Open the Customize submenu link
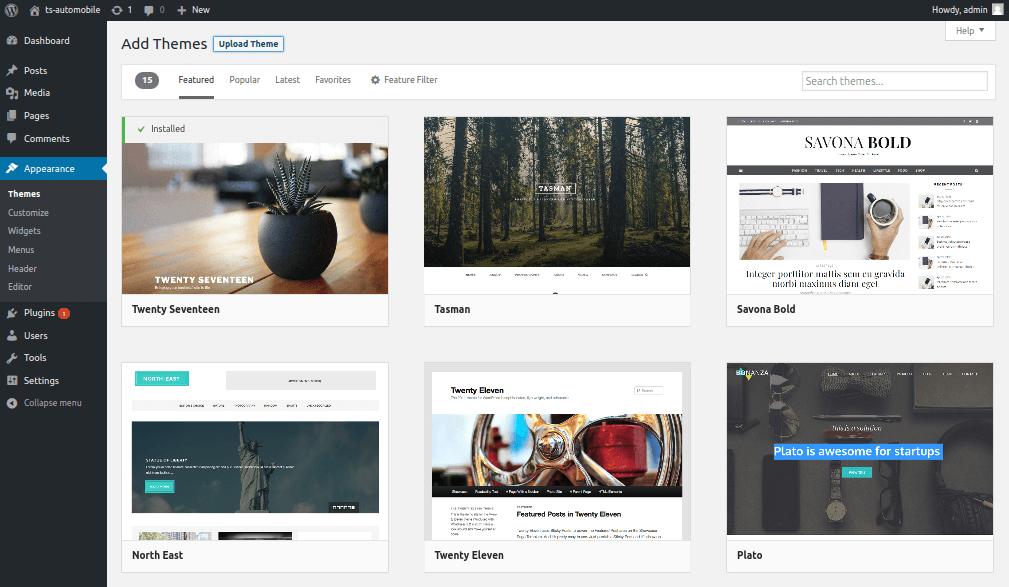This screenshot has width=1009, height=587. [x=28, y=213]
